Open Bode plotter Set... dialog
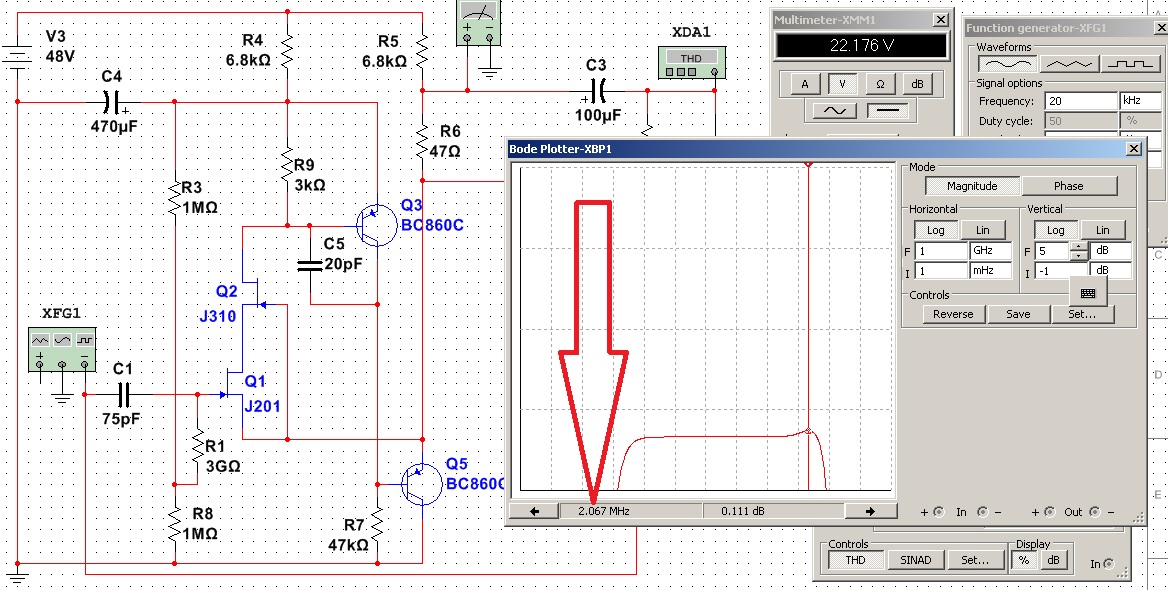The width and height of the screenshot is (1168, 590). 1082,314
